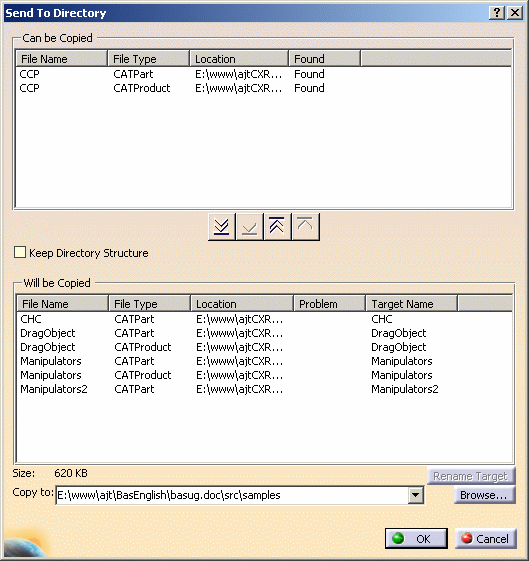
Task: Click the move selected file down arrow icon
Action: pyautogui.click(x=249, y=226)
